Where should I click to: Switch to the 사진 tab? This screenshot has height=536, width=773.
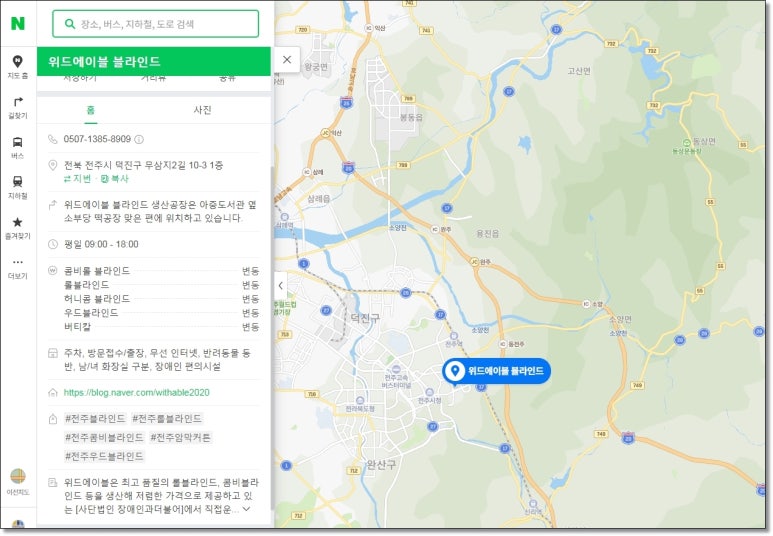(x=203, y=110)
